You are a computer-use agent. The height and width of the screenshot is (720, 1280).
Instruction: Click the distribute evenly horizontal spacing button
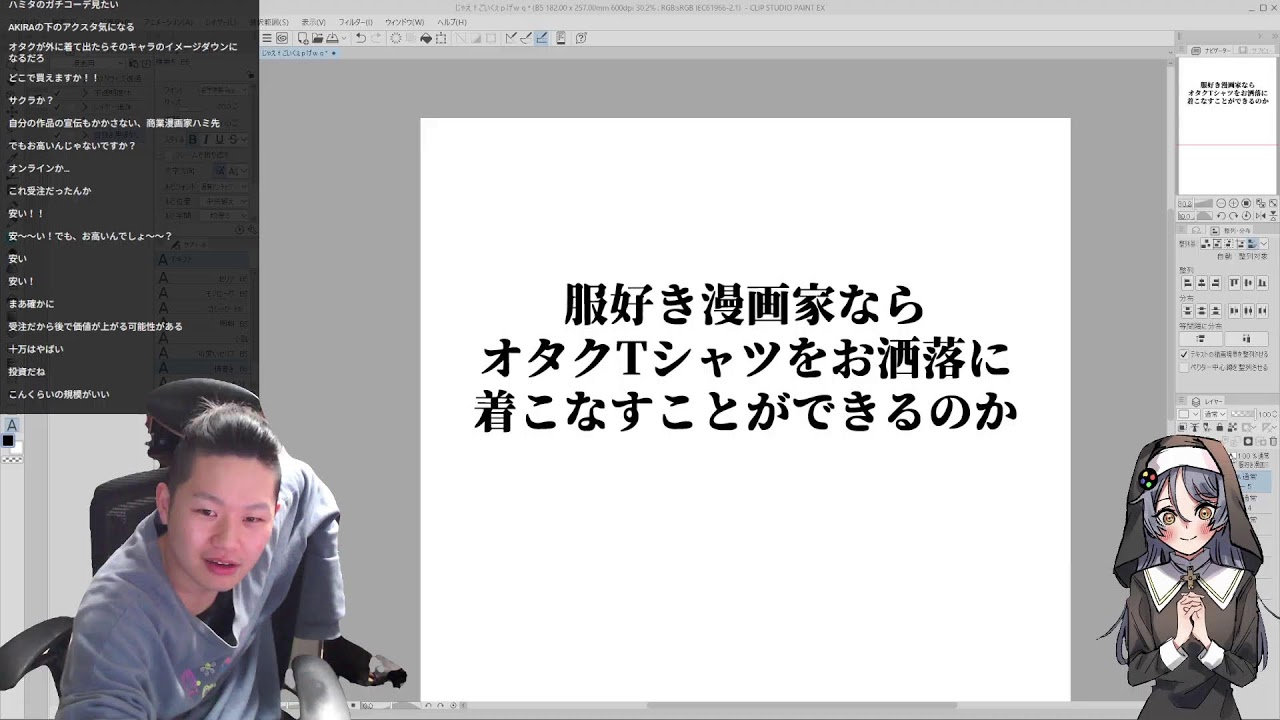point(1246,339)
